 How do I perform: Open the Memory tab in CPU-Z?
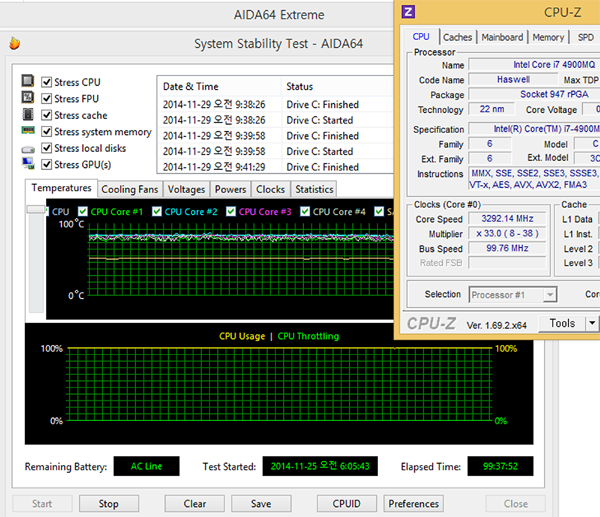(x=548, y=38)
